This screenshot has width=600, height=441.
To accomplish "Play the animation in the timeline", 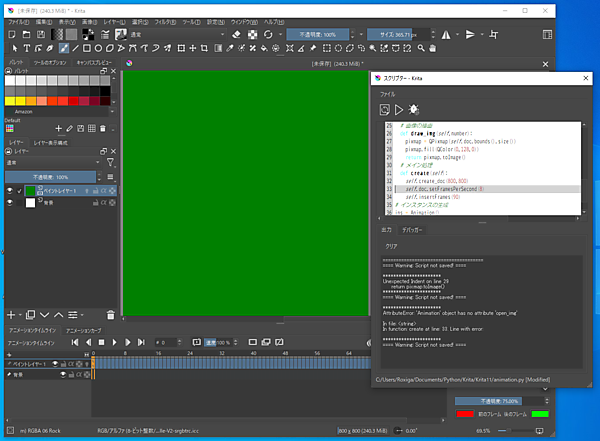I will [x=114, y=342].
